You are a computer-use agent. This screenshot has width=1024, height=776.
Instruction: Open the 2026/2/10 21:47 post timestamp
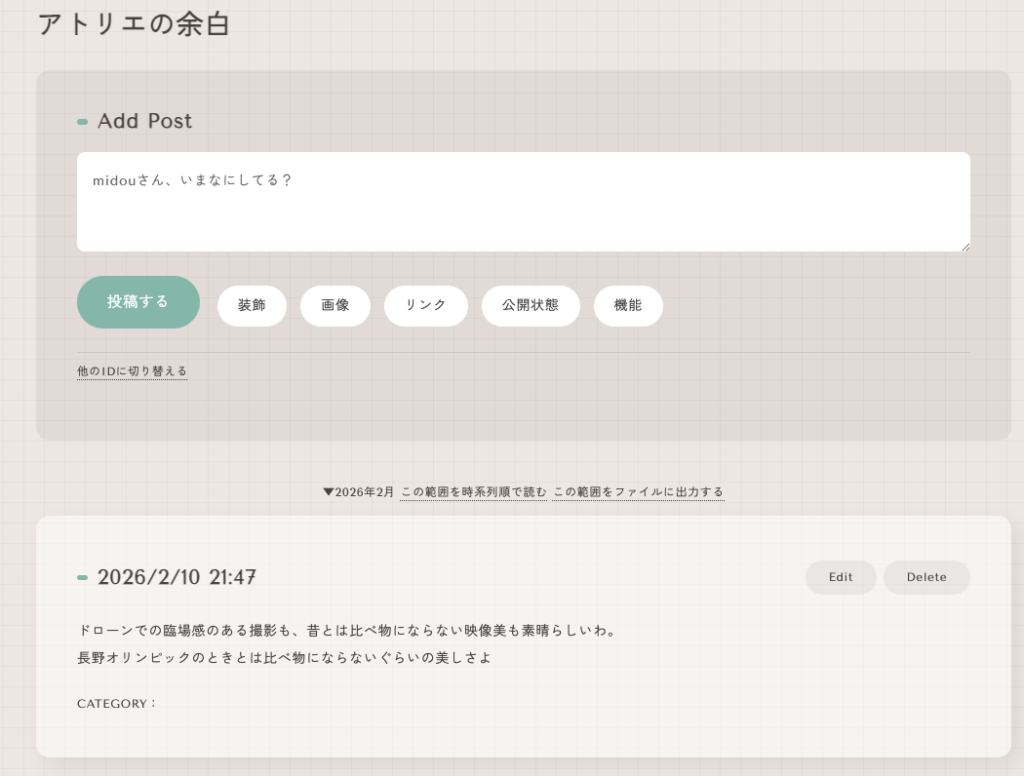(177, 577)
